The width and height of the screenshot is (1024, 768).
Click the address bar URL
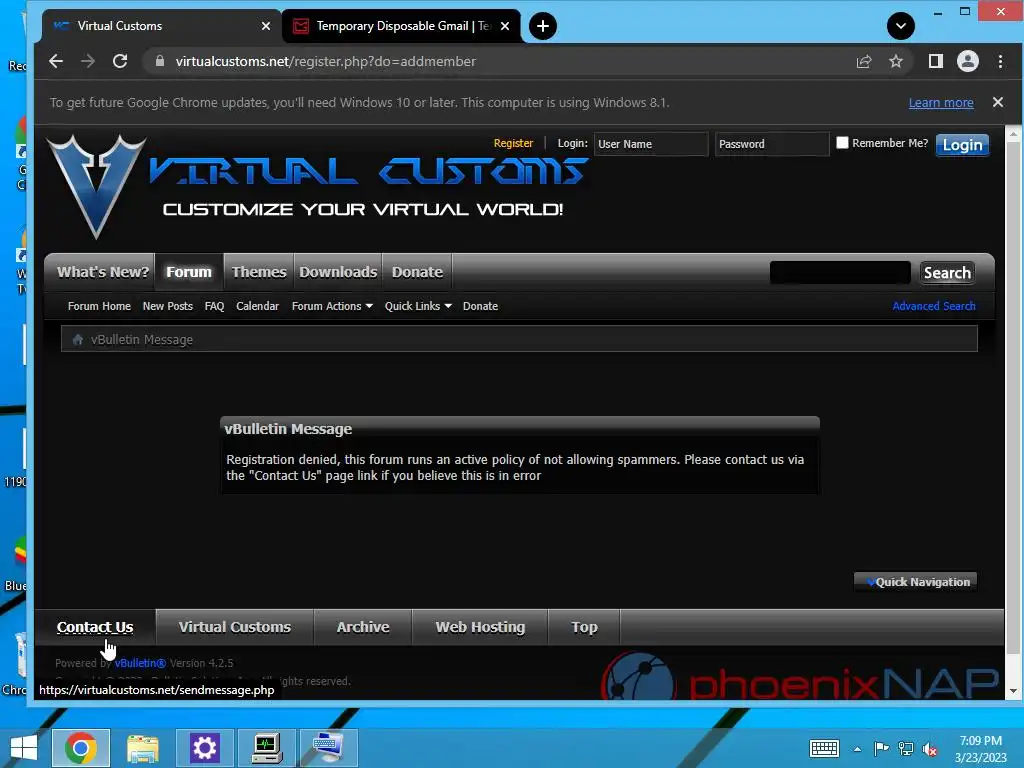tap(325, 61)
